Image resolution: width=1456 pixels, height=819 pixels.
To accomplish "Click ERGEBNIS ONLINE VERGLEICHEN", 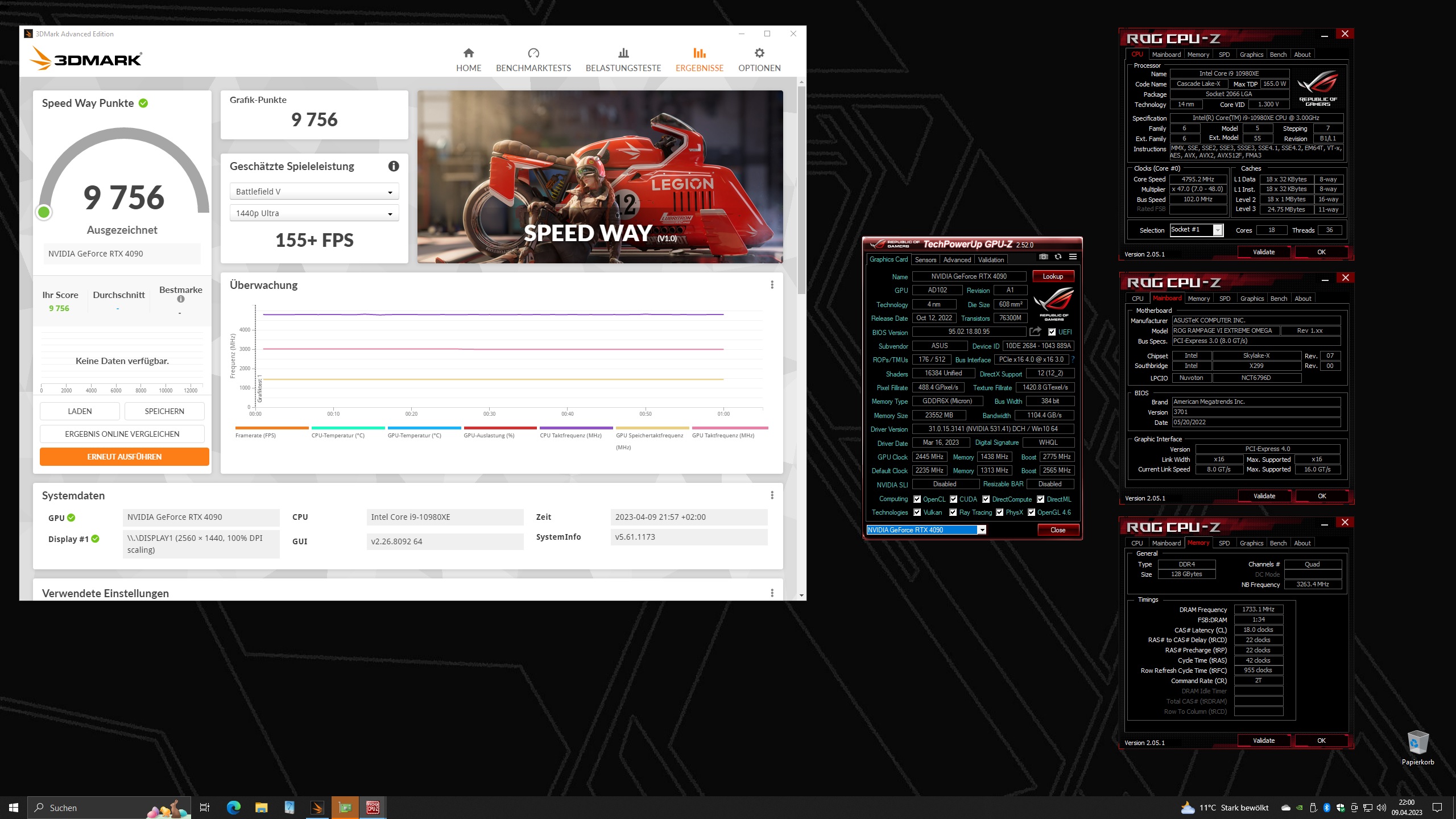I will coord(122,434).
